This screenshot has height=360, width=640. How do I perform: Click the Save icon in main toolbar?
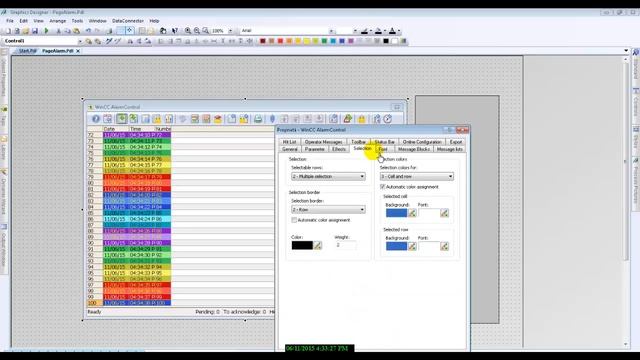(35, 31)
